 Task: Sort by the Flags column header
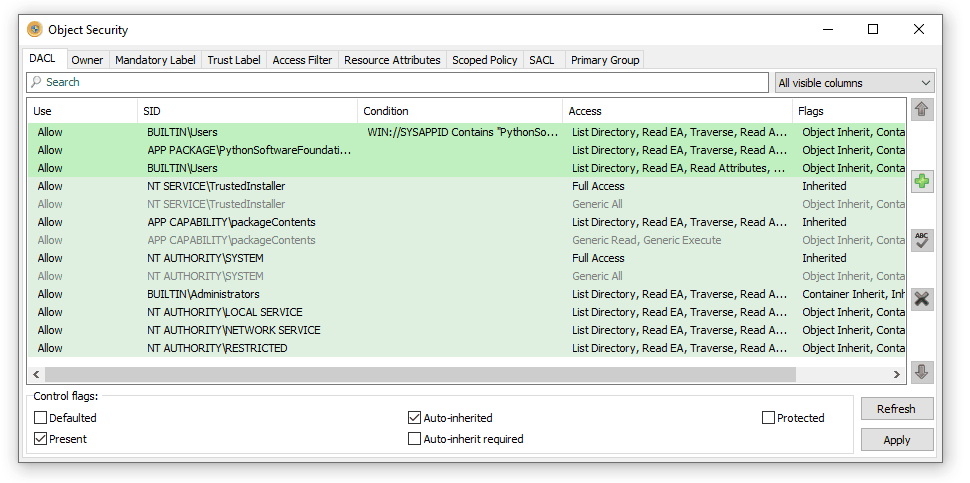(849, 111)
